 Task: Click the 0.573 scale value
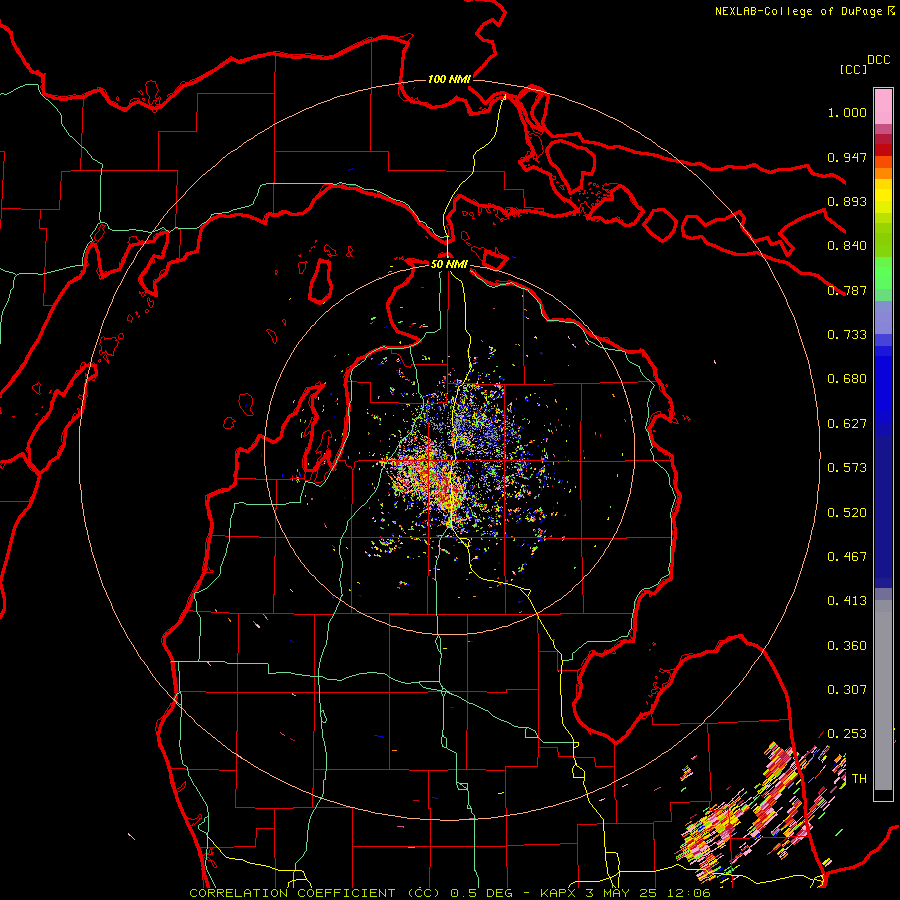point(847,468)
